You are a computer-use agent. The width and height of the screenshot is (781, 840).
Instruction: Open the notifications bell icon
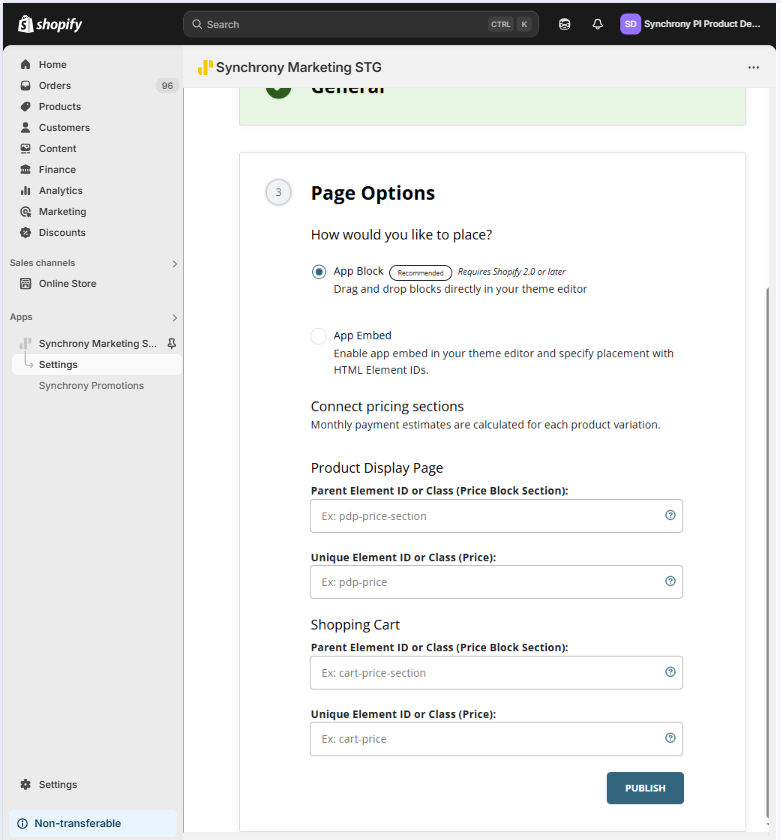coord(598,24)
